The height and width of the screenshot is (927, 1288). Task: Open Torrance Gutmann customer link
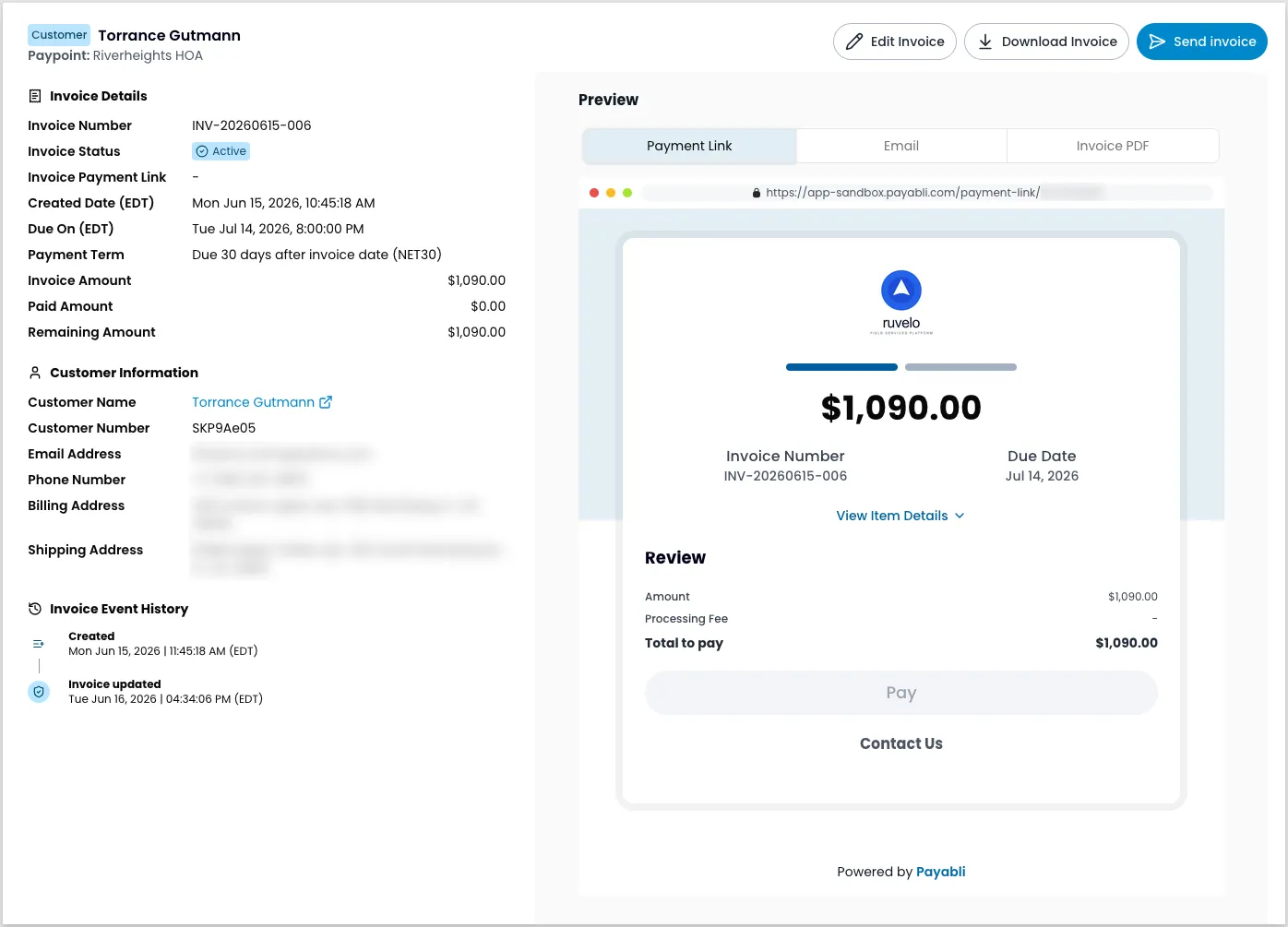(253, 402)
